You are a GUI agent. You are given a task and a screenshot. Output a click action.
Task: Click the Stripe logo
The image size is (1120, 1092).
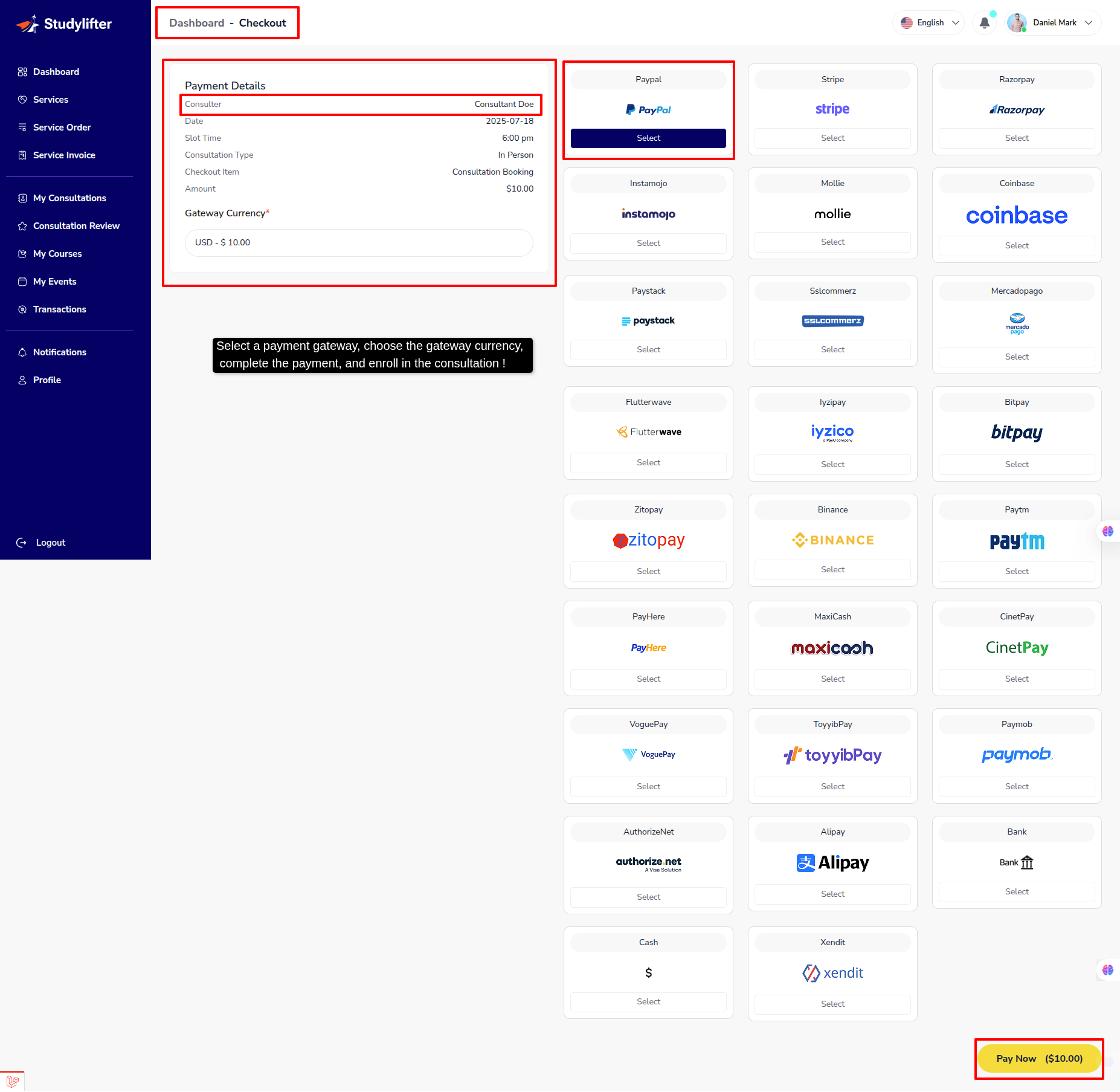point(832,109)
